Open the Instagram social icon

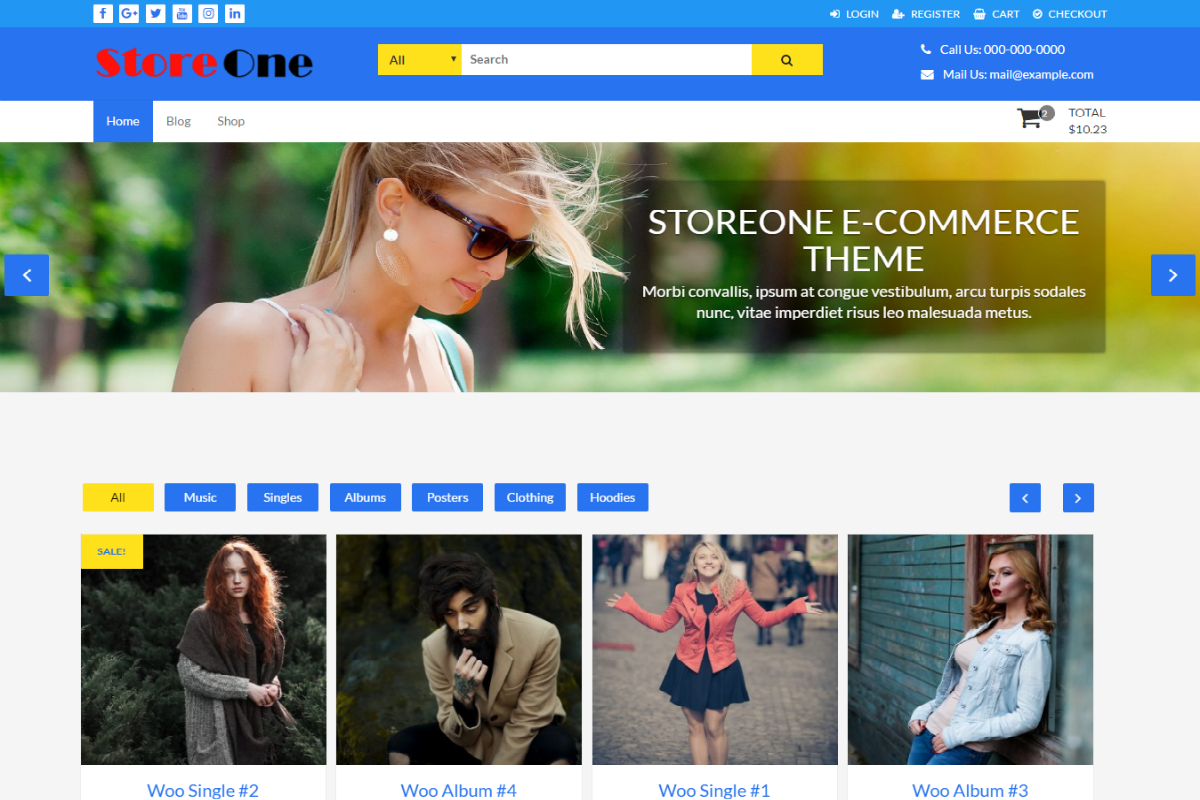pyautogui.click(x=207, y=13)
